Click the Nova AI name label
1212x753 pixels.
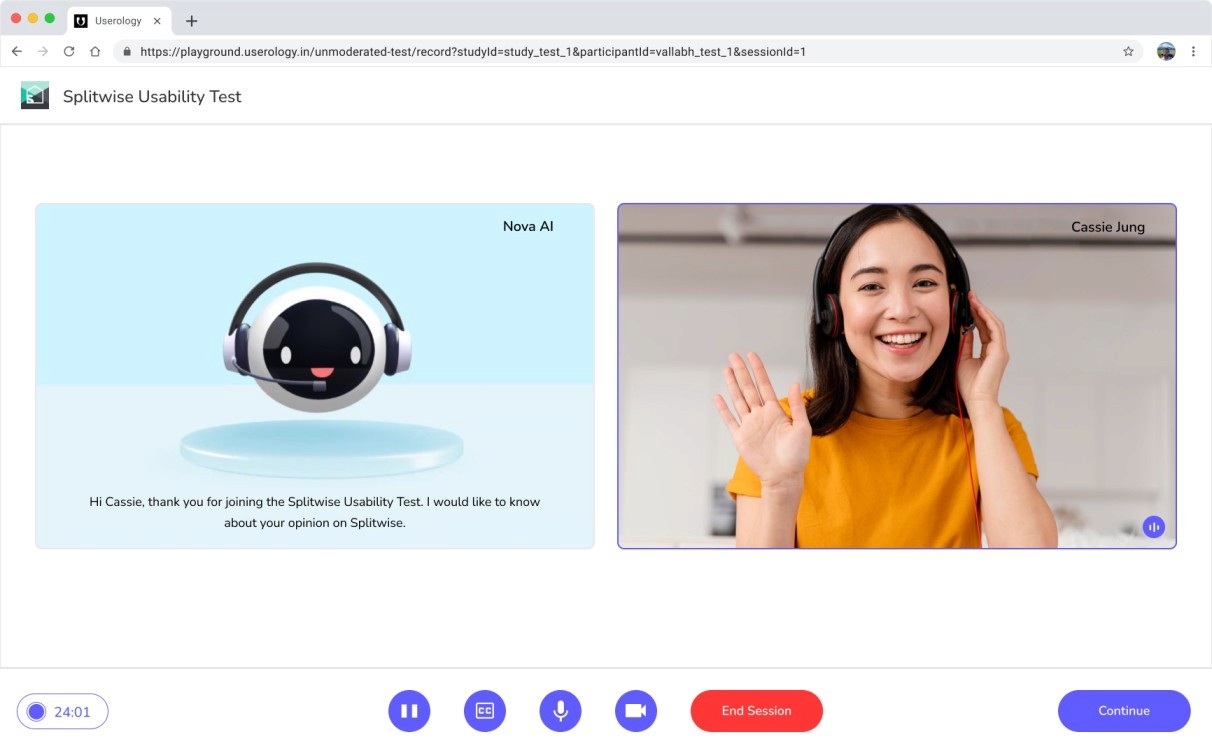coord(528,227)
